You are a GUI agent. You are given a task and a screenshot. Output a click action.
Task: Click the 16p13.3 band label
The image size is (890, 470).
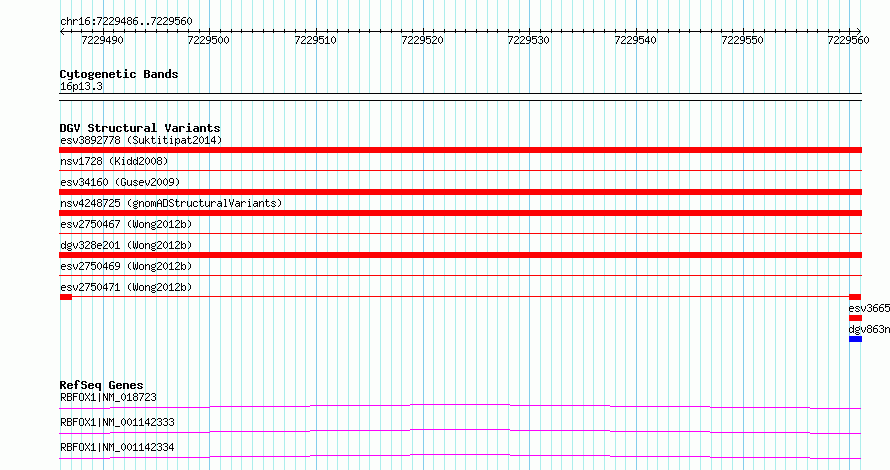coord(81,87)
